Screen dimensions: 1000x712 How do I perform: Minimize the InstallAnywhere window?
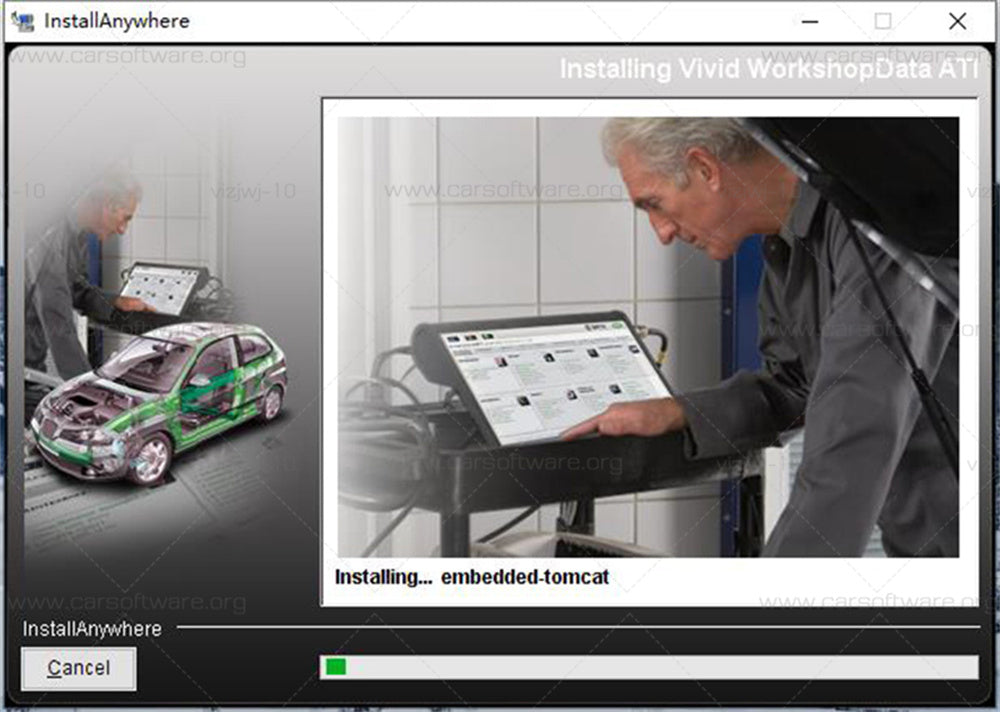pyautogui.click(x=810, y=21)
